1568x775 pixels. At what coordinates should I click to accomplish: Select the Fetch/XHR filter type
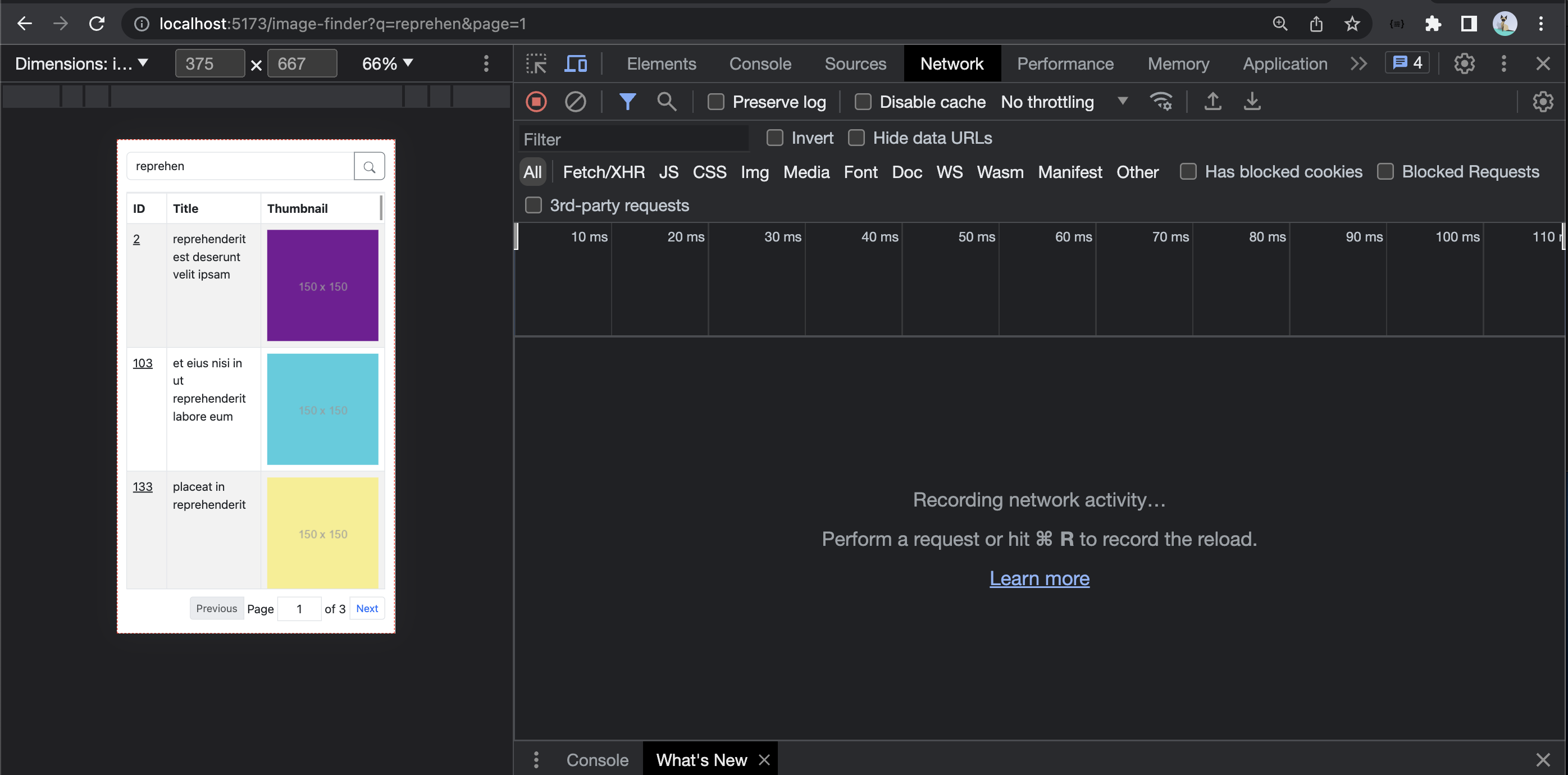click(x=603, y=172)
